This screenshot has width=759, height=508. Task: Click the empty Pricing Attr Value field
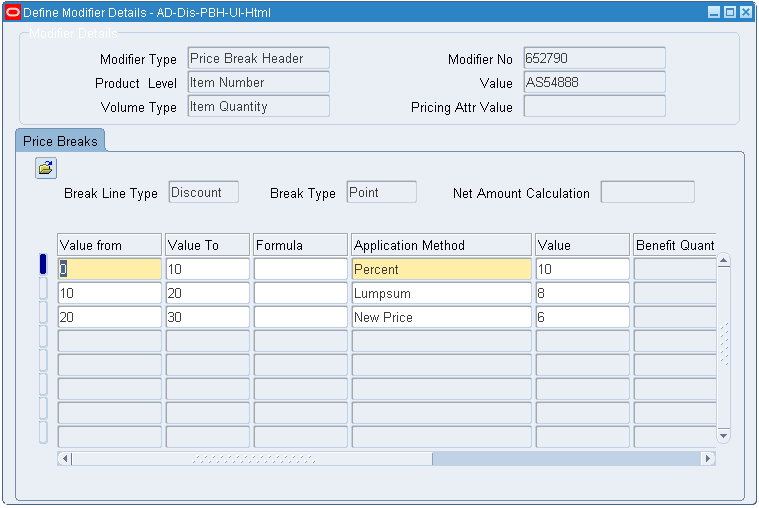(x=594, y=106)
